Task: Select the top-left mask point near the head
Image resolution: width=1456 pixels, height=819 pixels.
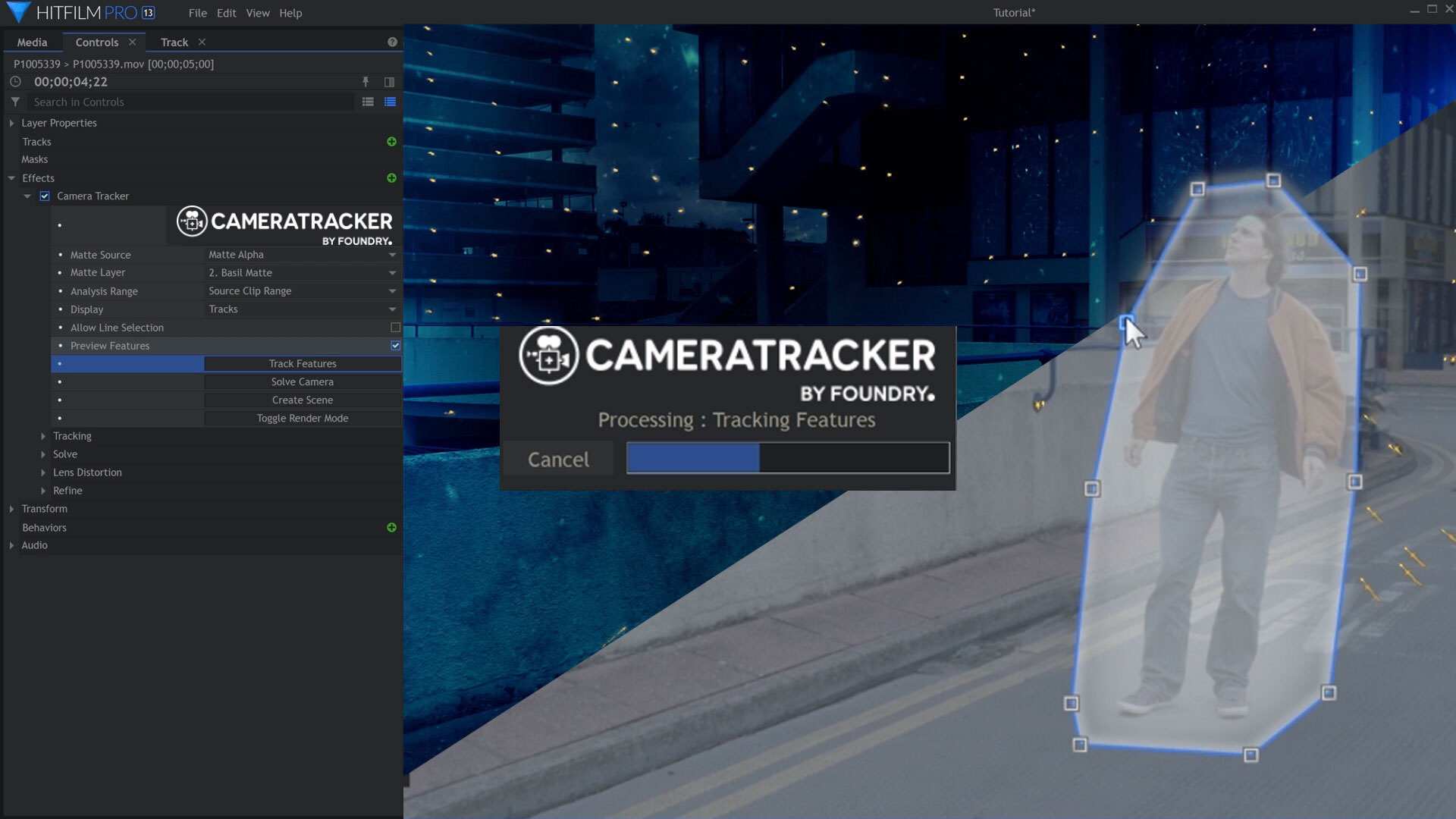Action: pos(1197,189)
